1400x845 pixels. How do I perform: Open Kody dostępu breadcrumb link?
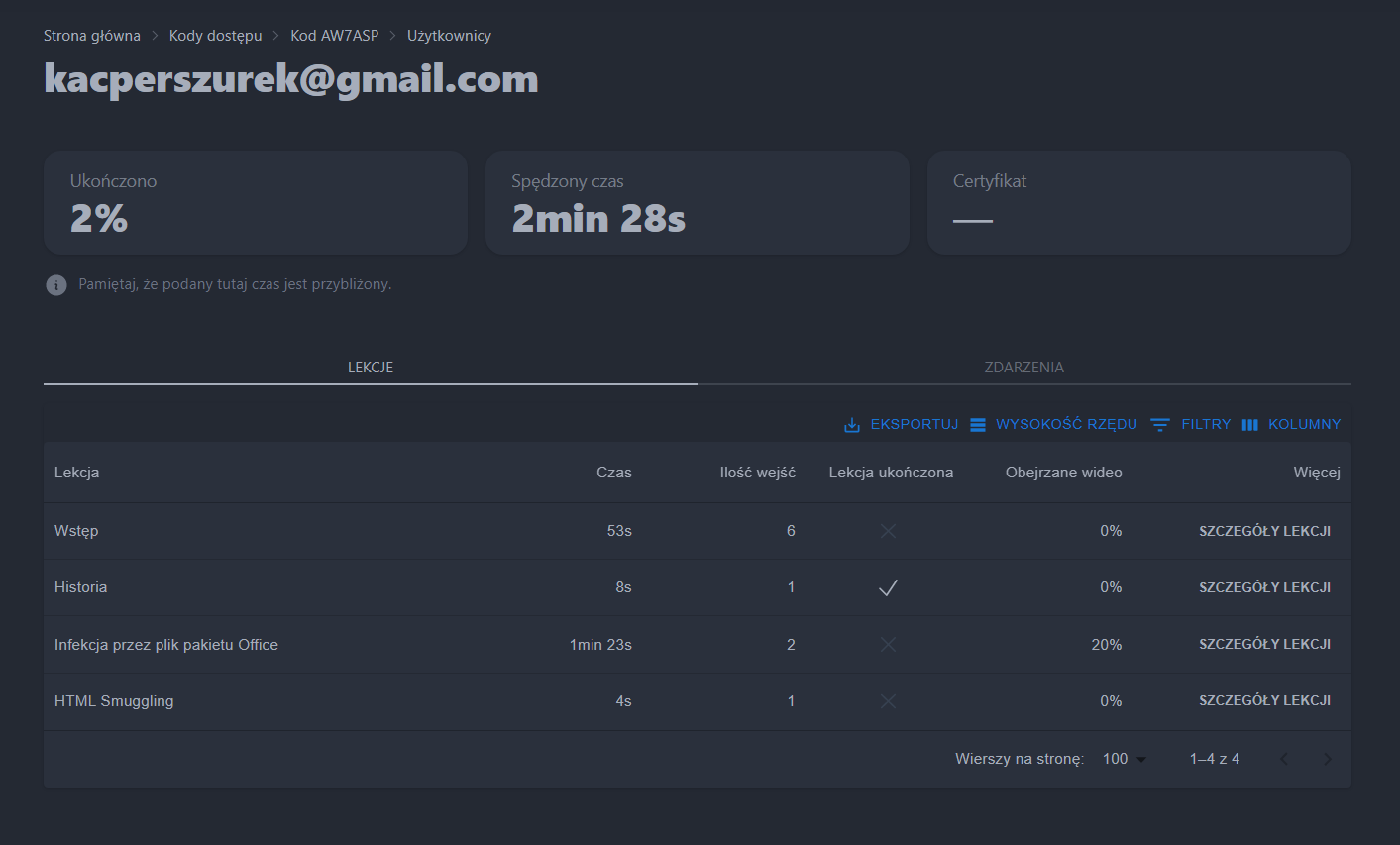click(215, 36)
